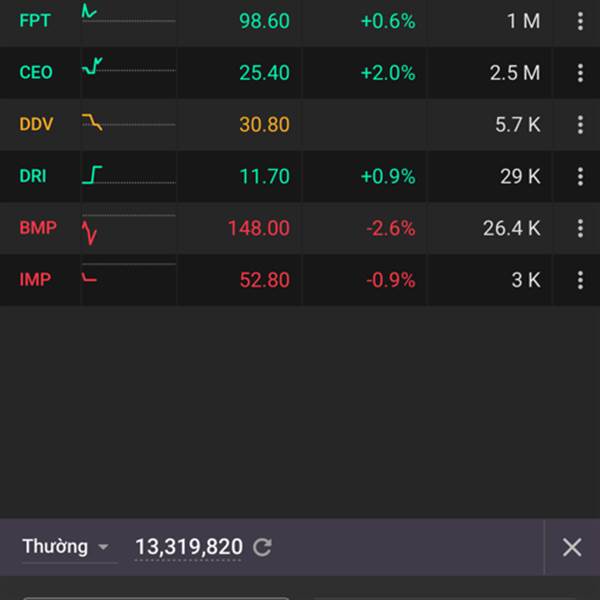Screen dimensions: 600x600
Task: Close the bottom order bar
Action: pos(571,547)
